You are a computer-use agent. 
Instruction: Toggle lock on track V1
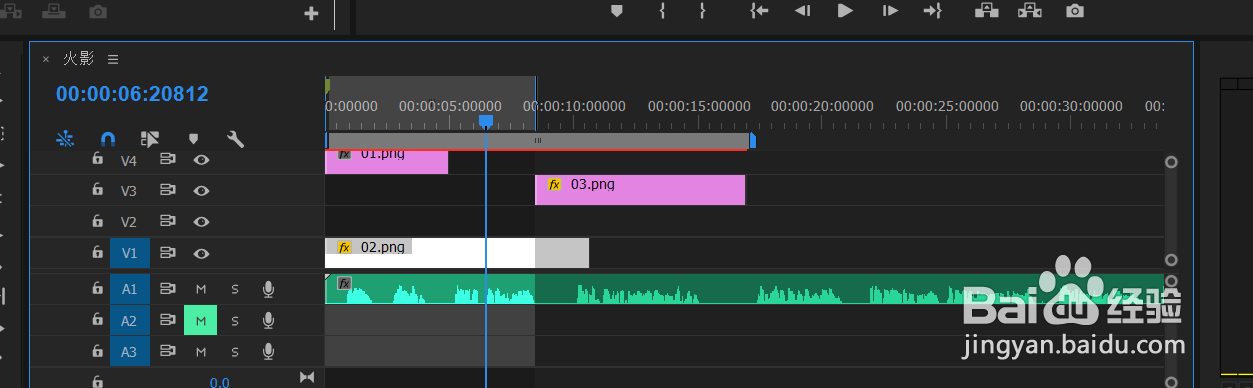click(x=97, y=253)
